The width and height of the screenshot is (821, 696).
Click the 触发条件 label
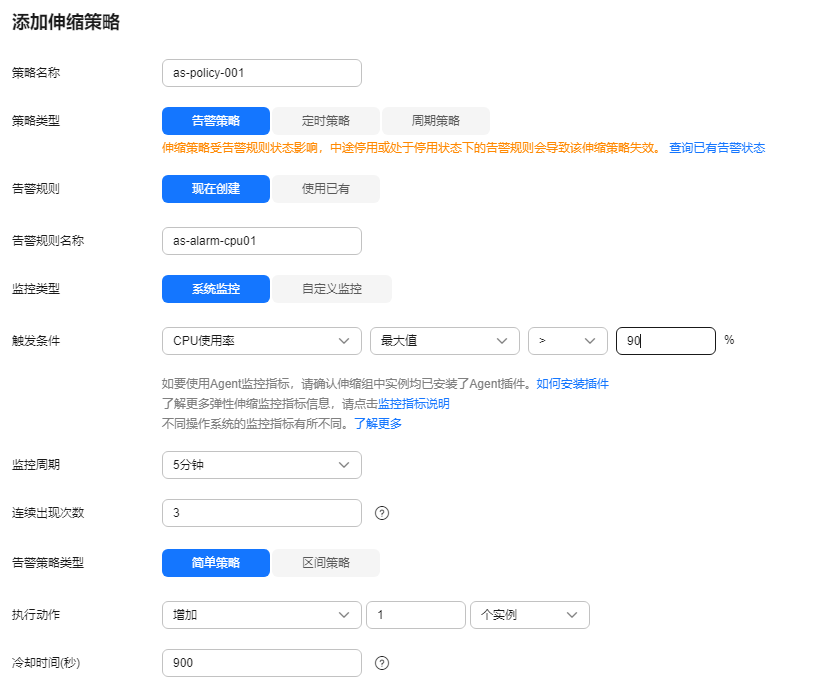tap(36, 341)
